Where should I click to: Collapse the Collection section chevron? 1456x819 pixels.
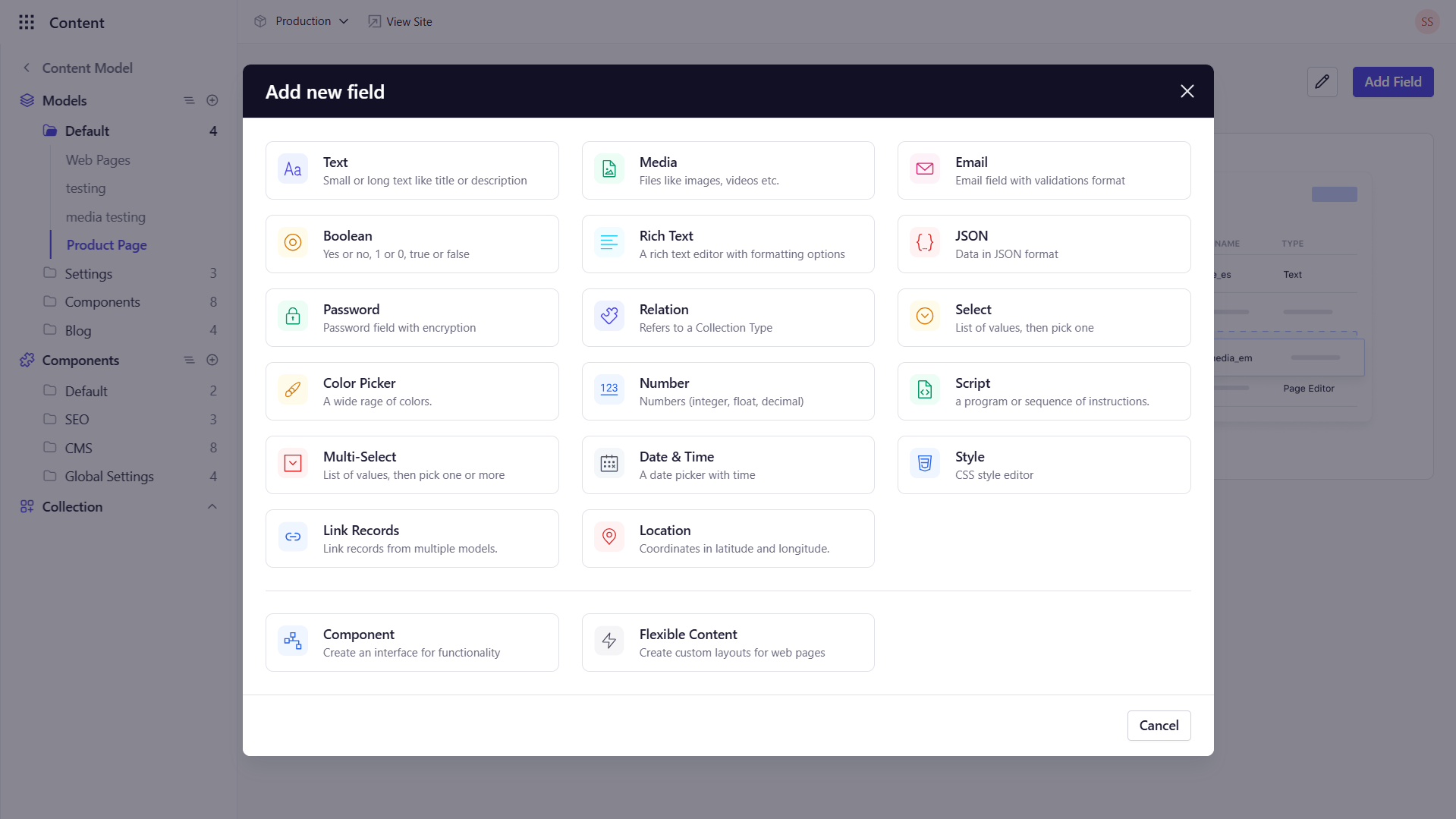tap(212, 506)
